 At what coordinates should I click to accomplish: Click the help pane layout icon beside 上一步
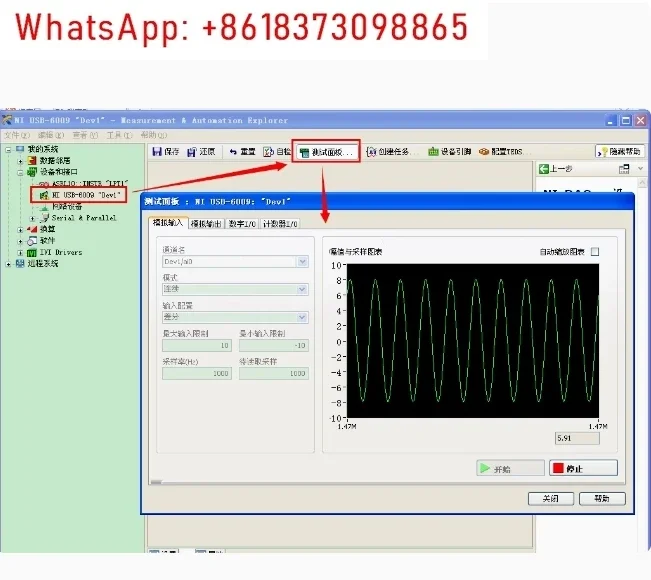coord(624,169)
